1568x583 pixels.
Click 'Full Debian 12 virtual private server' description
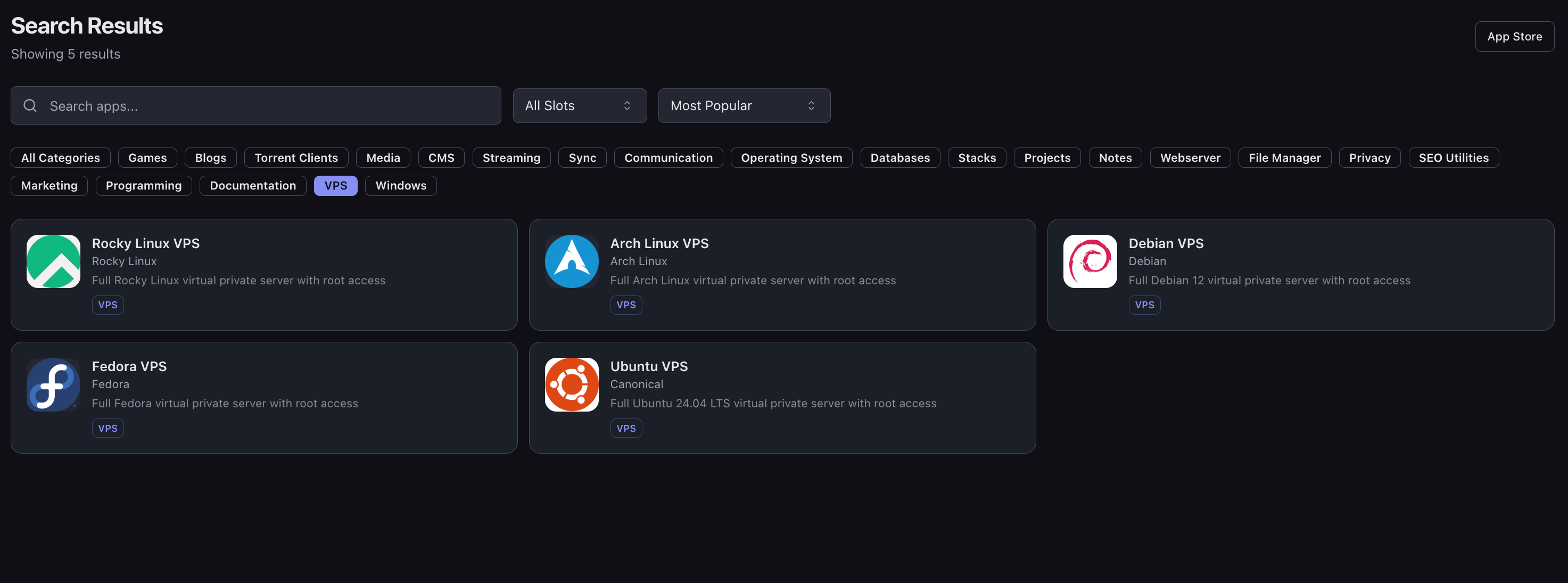click(x=1269, y=281)
